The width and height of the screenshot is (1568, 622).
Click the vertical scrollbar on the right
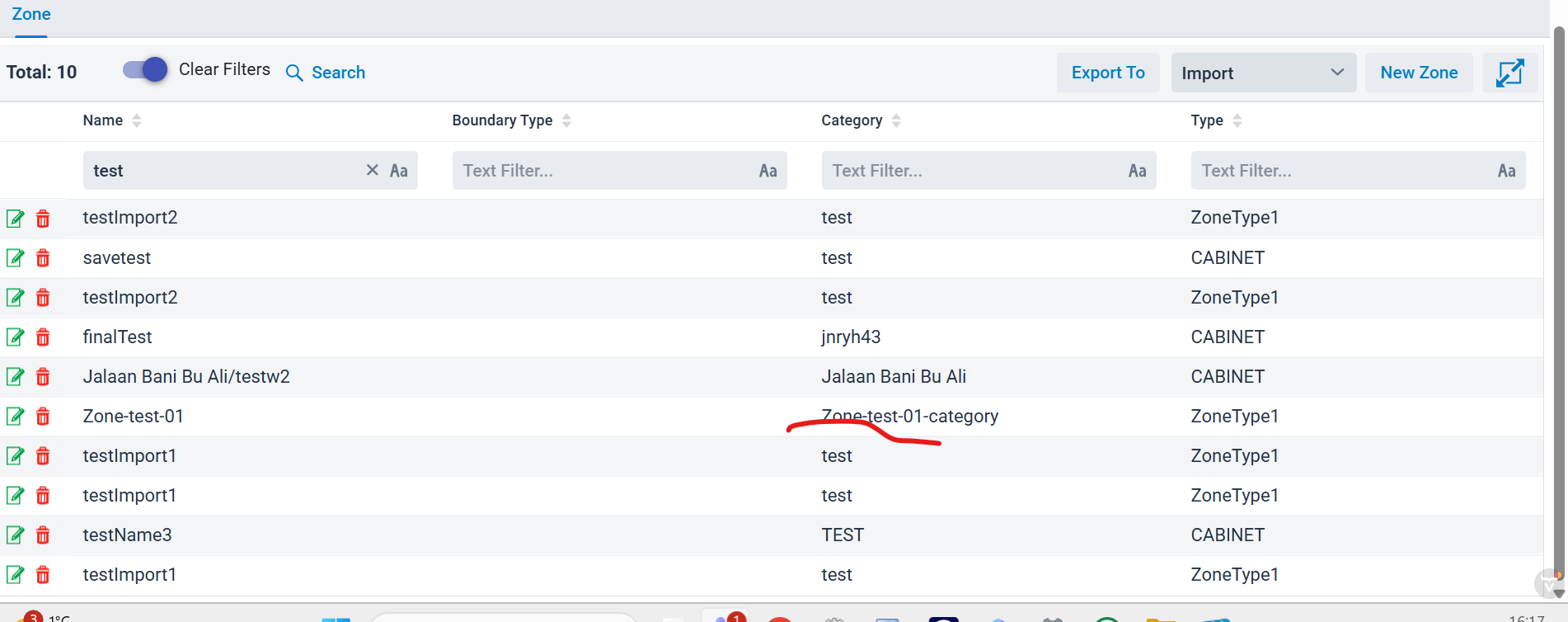(x=1558, y=247)
